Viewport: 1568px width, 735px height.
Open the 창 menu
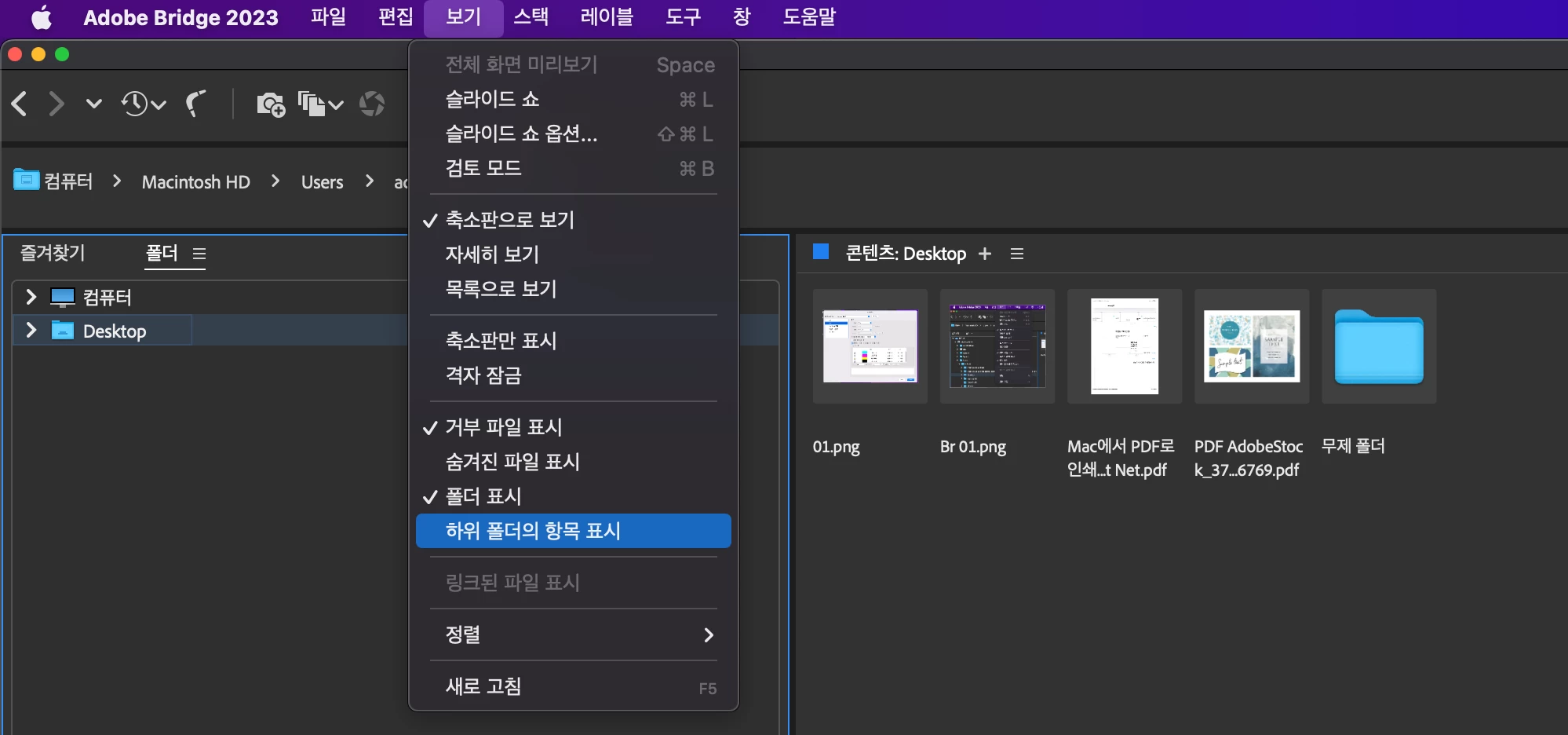click(742, 17)
